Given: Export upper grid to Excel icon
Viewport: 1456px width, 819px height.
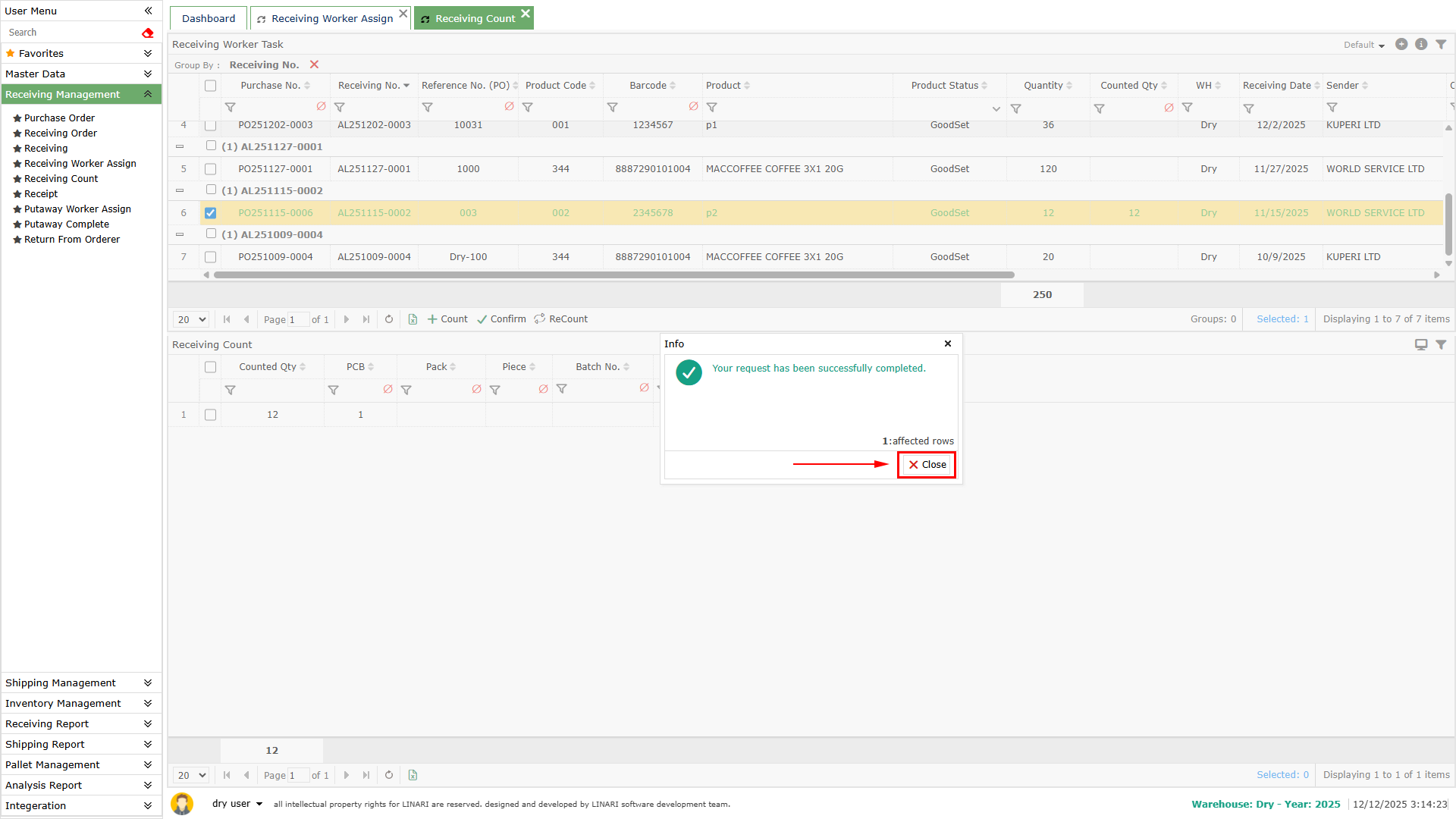Looking at the screenshot, I should coord(413,319).
